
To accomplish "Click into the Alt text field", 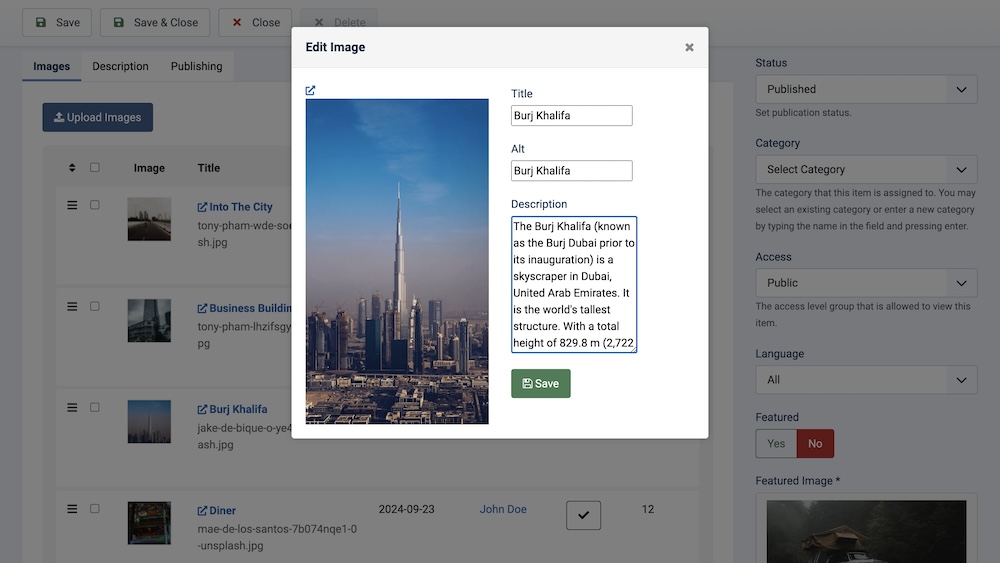I will tap(571, 171).
